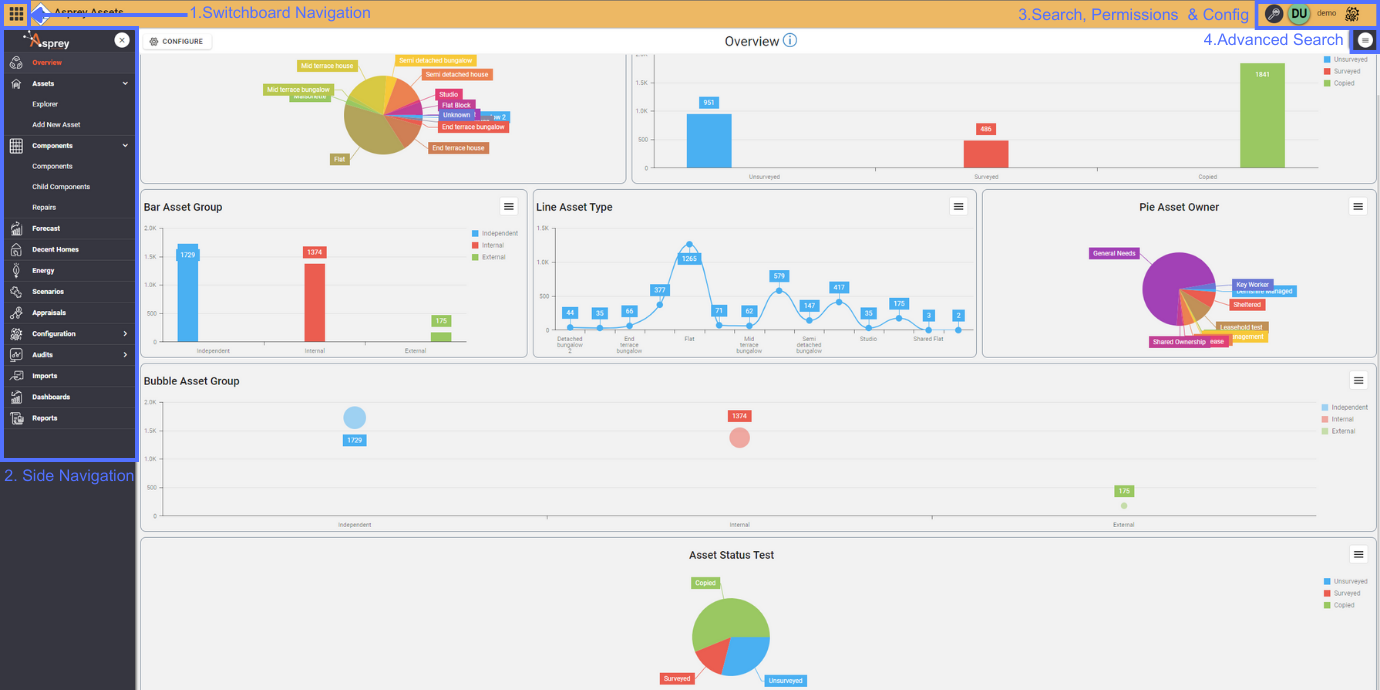This screenshot has height=690, width=1380.
Task: Open the Forecast page from sidebar
Action: pyautogui.click(x=46, y=229)
